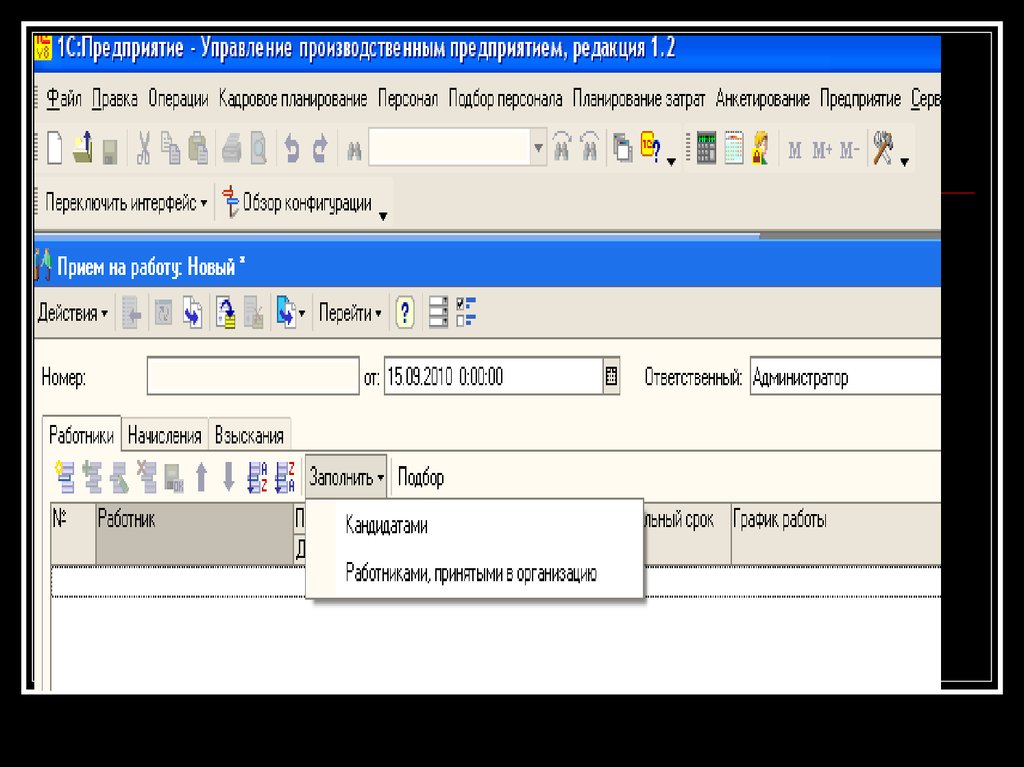Expand the Действия dropdown
The height and width of the screenshot is (767, 1024).
click(x=73, y=313)
